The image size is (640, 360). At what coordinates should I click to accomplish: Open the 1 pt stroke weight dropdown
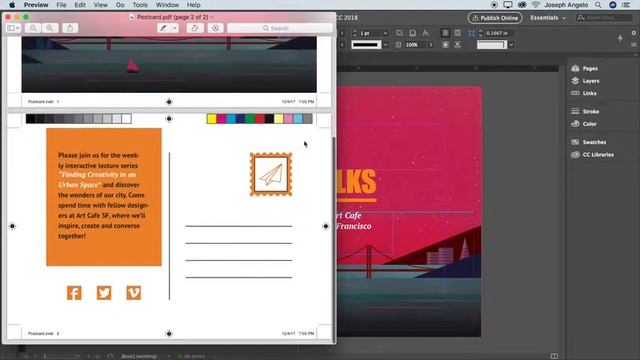(x=385, y=33)
